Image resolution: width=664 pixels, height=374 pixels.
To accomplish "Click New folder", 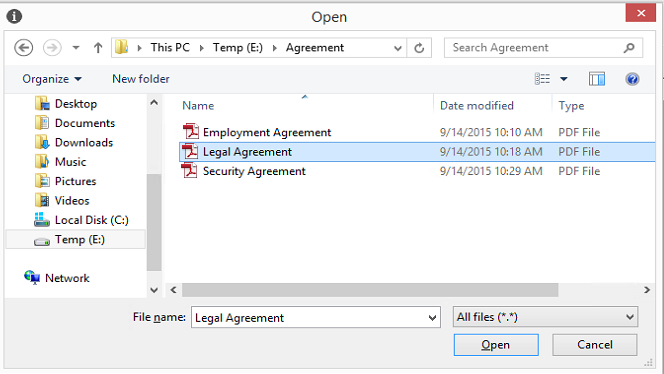I will tap(141, 79).
